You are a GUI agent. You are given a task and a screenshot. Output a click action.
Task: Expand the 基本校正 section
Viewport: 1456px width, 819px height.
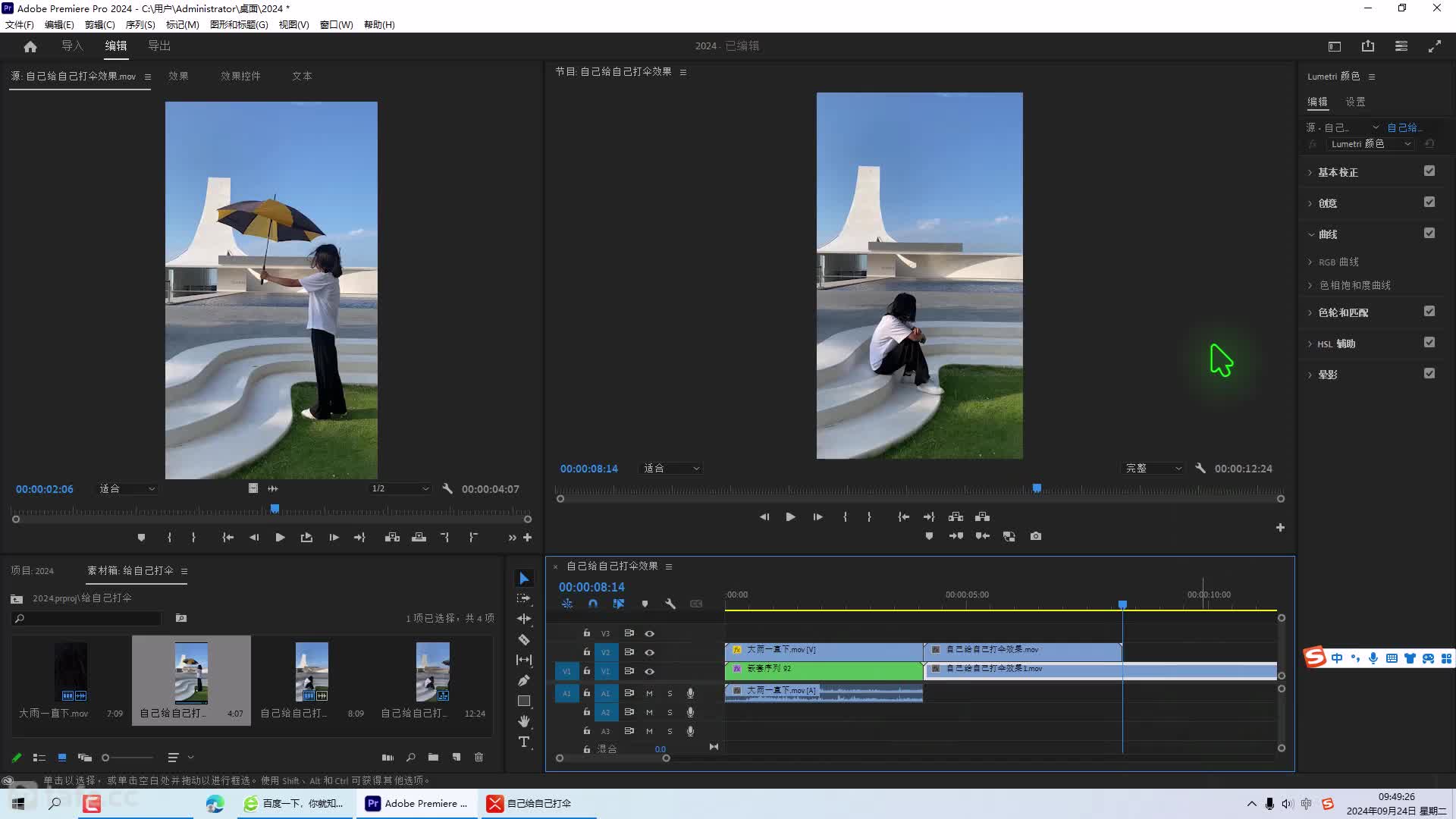tap(1310, 173)
